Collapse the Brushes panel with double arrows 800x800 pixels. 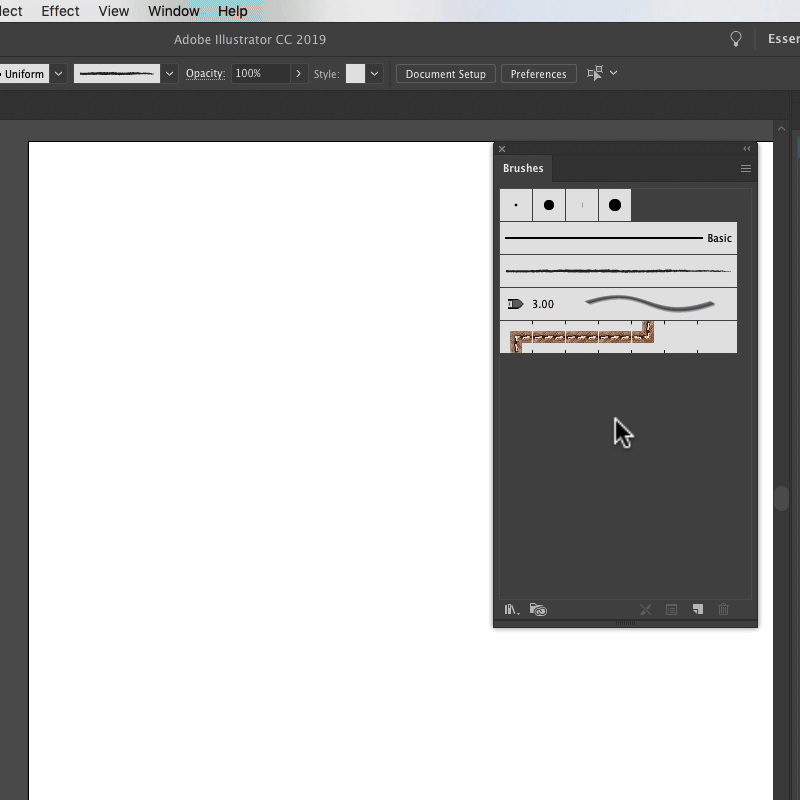(747, 148)
